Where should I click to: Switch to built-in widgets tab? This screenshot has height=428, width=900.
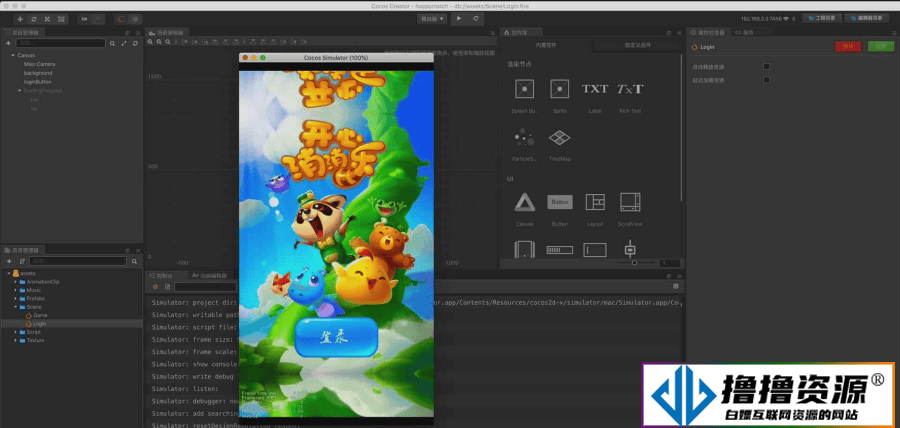coord(546,45)
